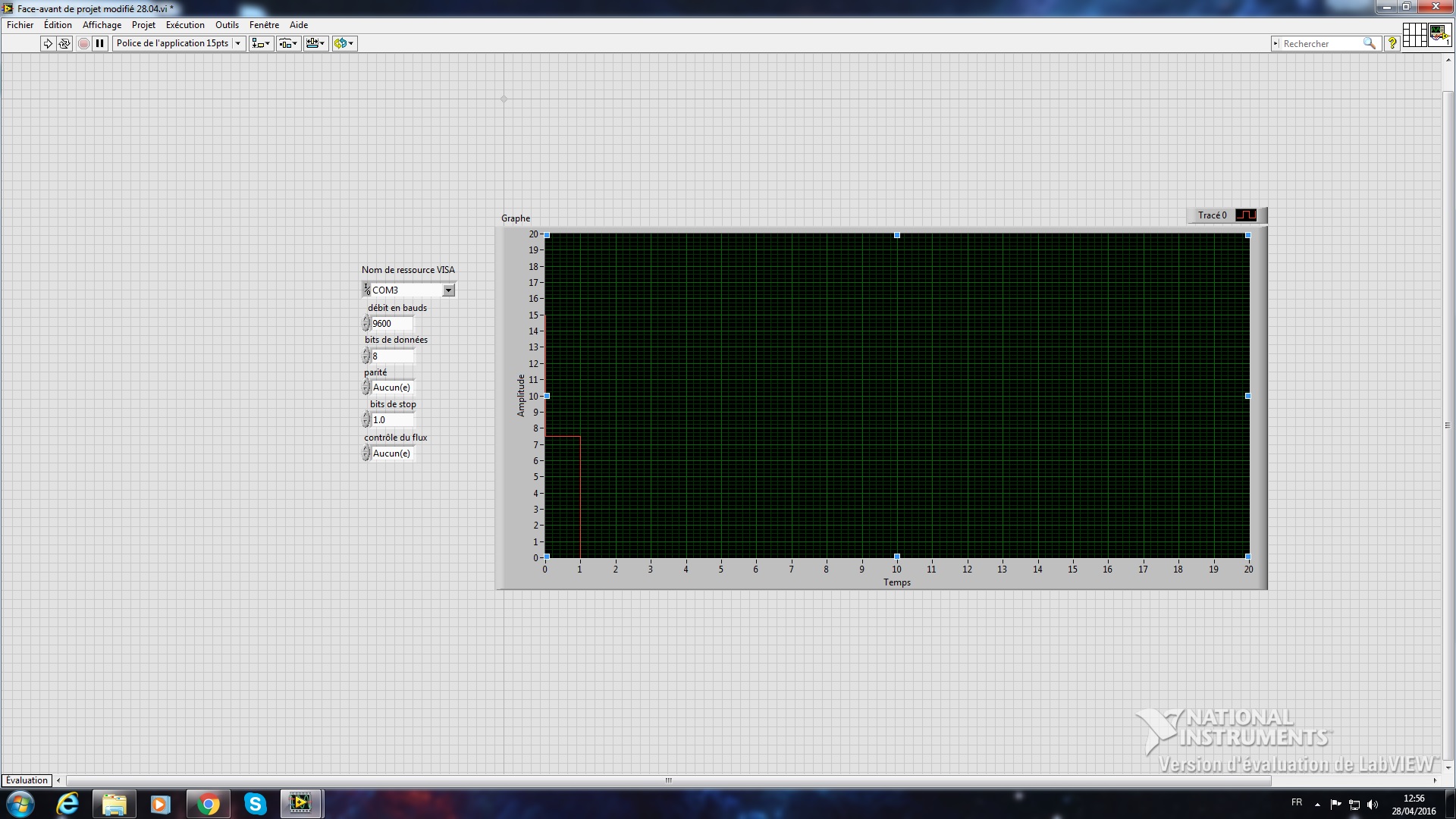Open the Align Objects tool
The image size is (1456, 819).
tap(261, 43)
